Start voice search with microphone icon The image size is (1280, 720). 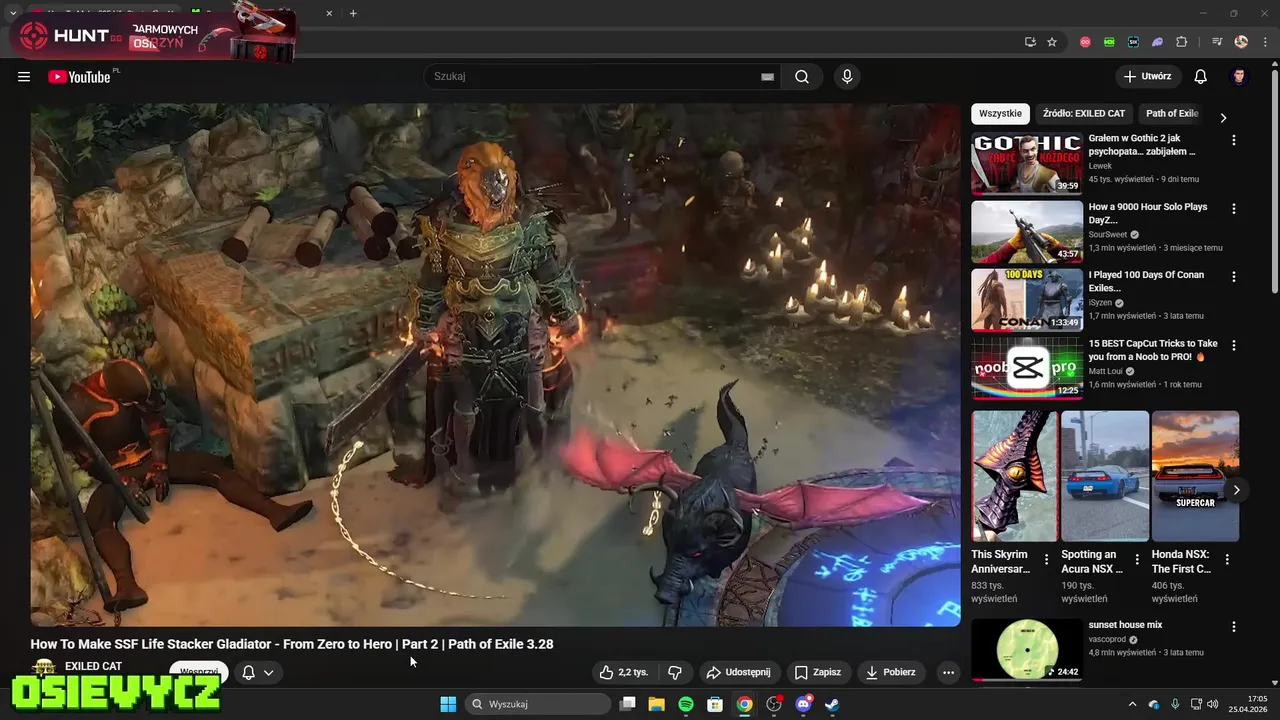847,77
